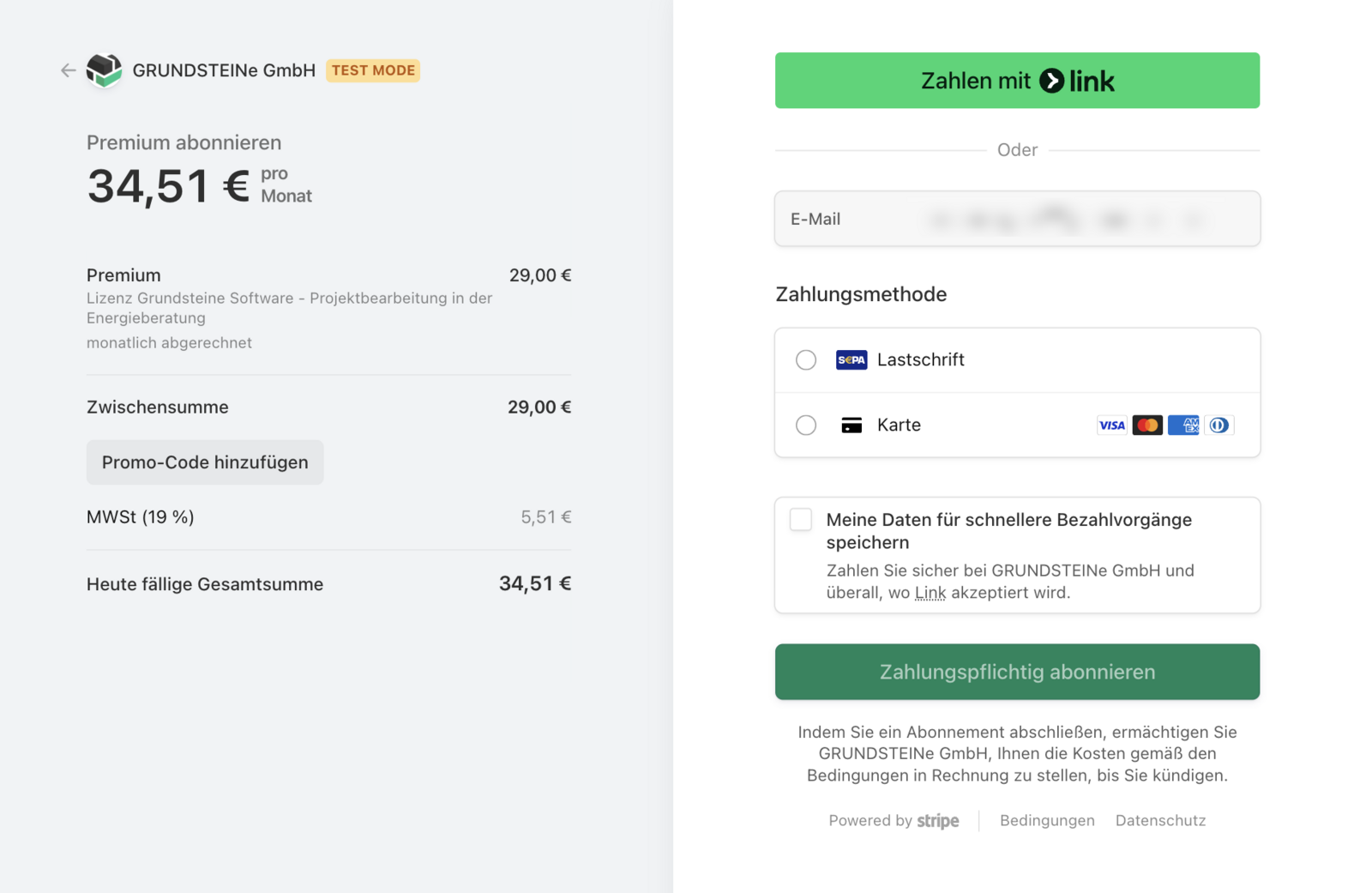Screen dimensions: 1372x893
Task: Click the Diners Club logo
Action: tap(1219, 425)
